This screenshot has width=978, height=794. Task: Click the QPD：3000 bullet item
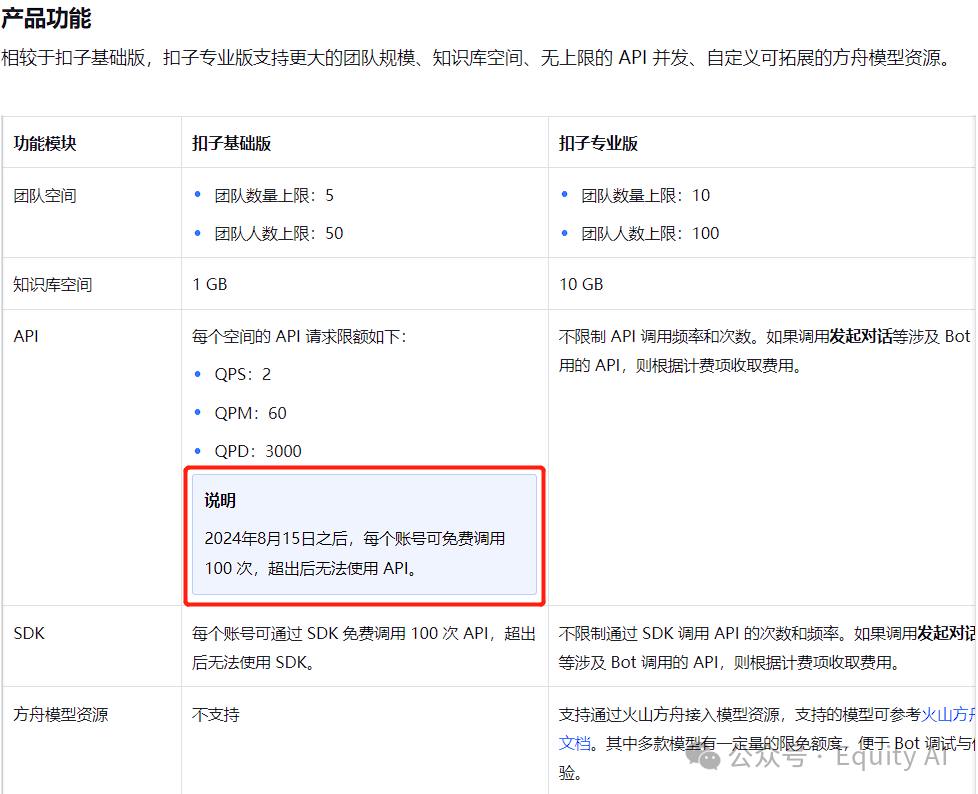coord(258,451)
